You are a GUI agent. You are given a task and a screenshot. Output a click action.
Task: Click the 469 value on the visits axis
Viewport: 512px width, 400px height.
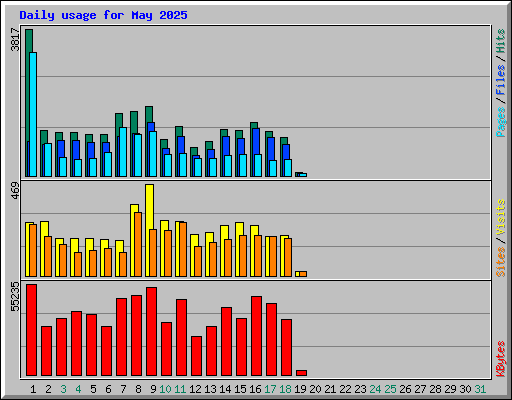pos(15,191)
